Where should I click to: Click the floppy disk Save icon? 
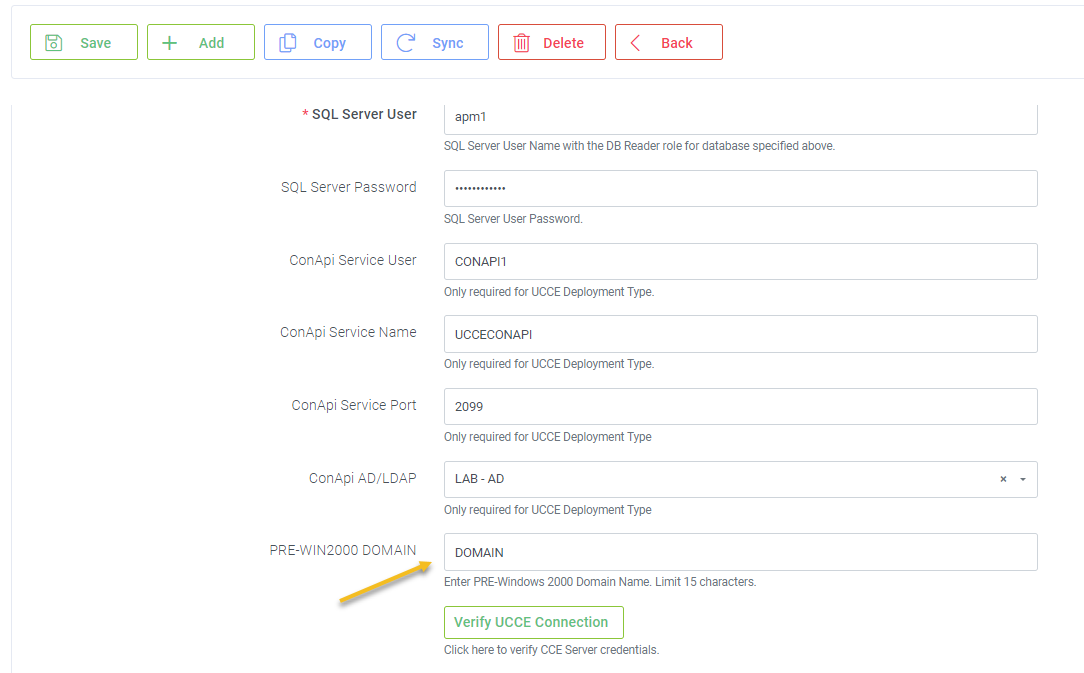tap(54, 43)
